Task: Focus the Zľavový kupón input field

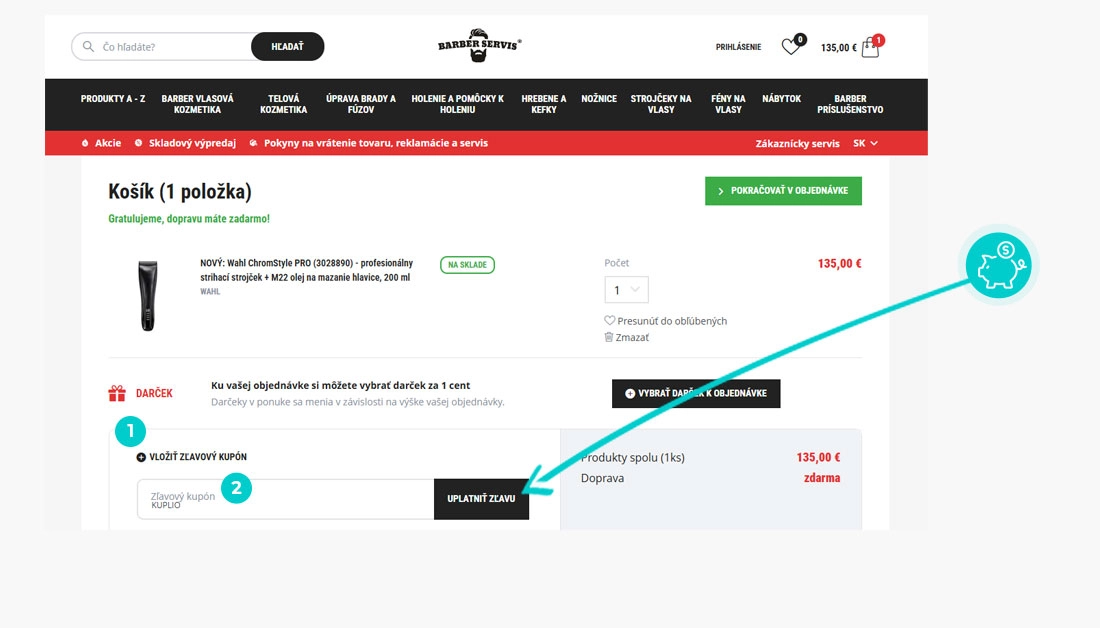Action: coord(286,499)
